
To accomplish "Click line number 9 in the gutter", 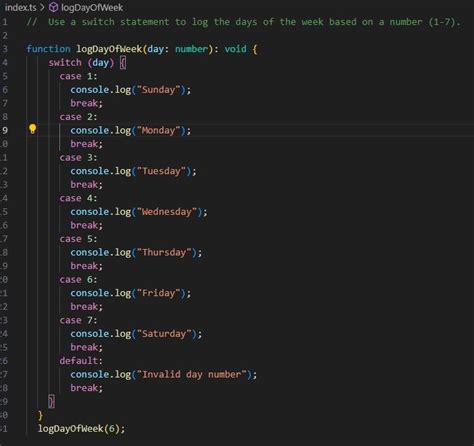I will tap(5, 130).
